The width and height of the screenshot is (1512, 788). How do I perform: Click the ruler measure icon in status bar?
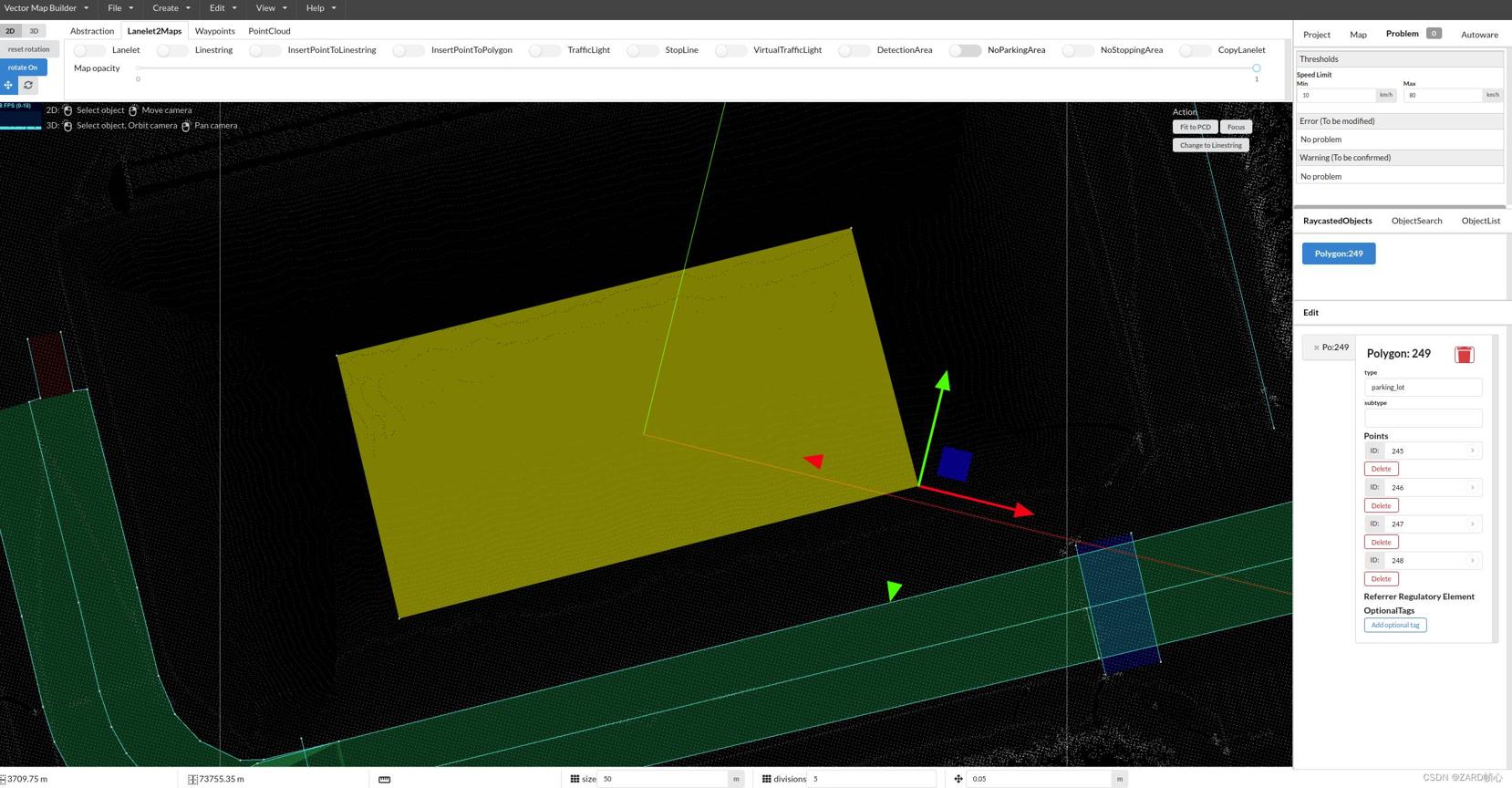tap(384, 779)
